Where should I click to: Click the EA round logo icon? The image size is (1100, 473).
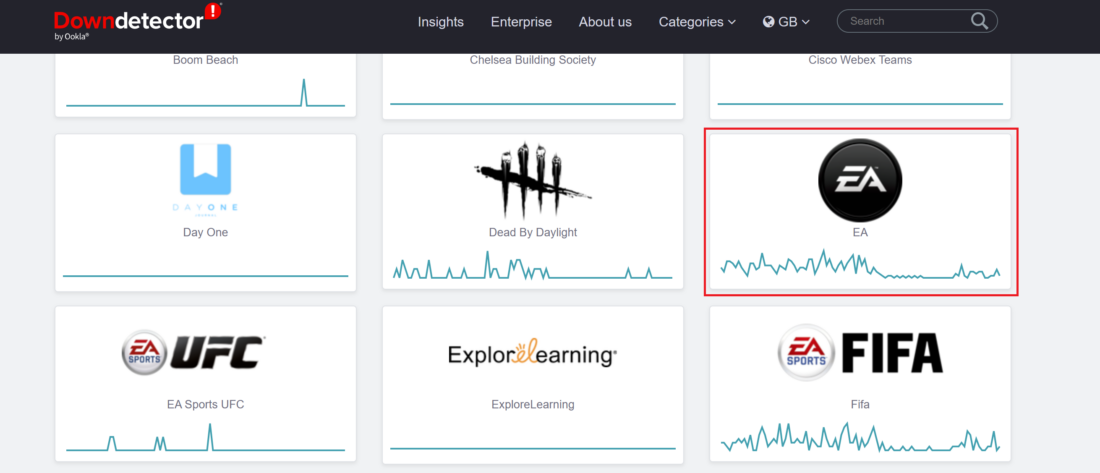point(860,180)
